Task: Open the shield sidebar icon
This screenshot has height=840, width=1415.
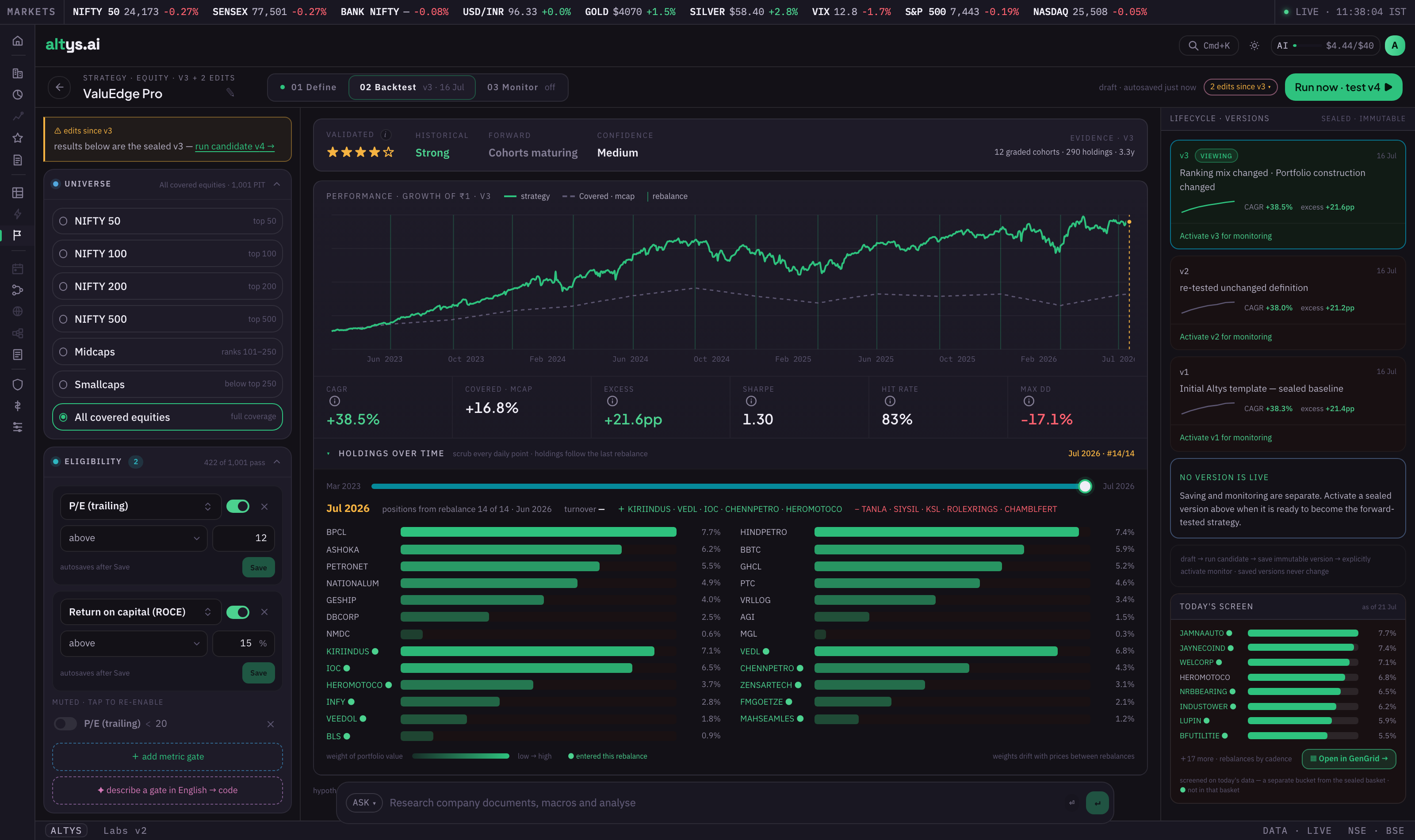Action: coord(18,385)
